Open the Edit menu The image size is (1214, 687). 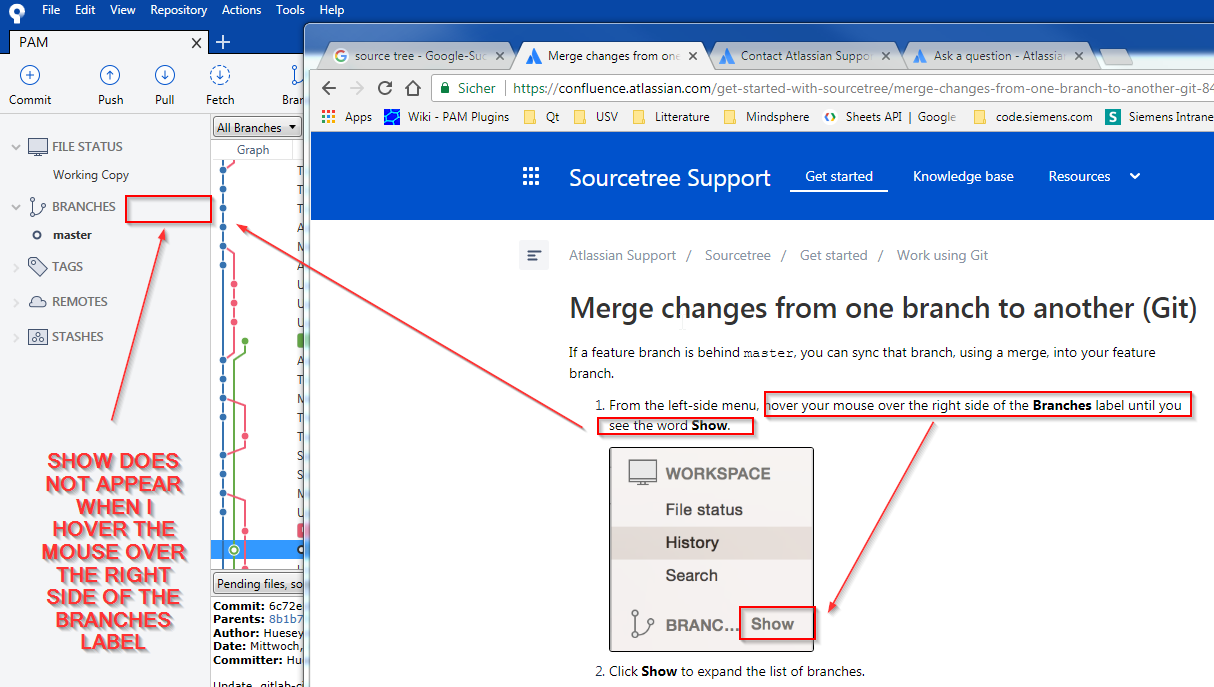pos(85,10)
